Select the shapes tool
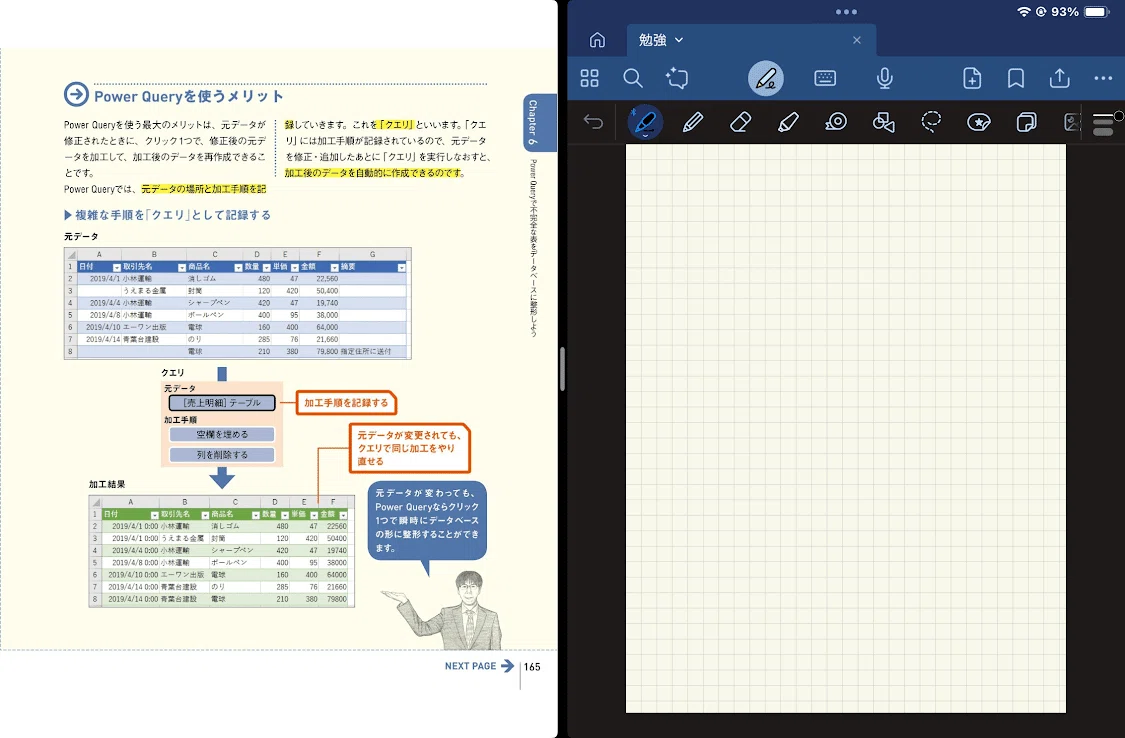 pos(883,122)
